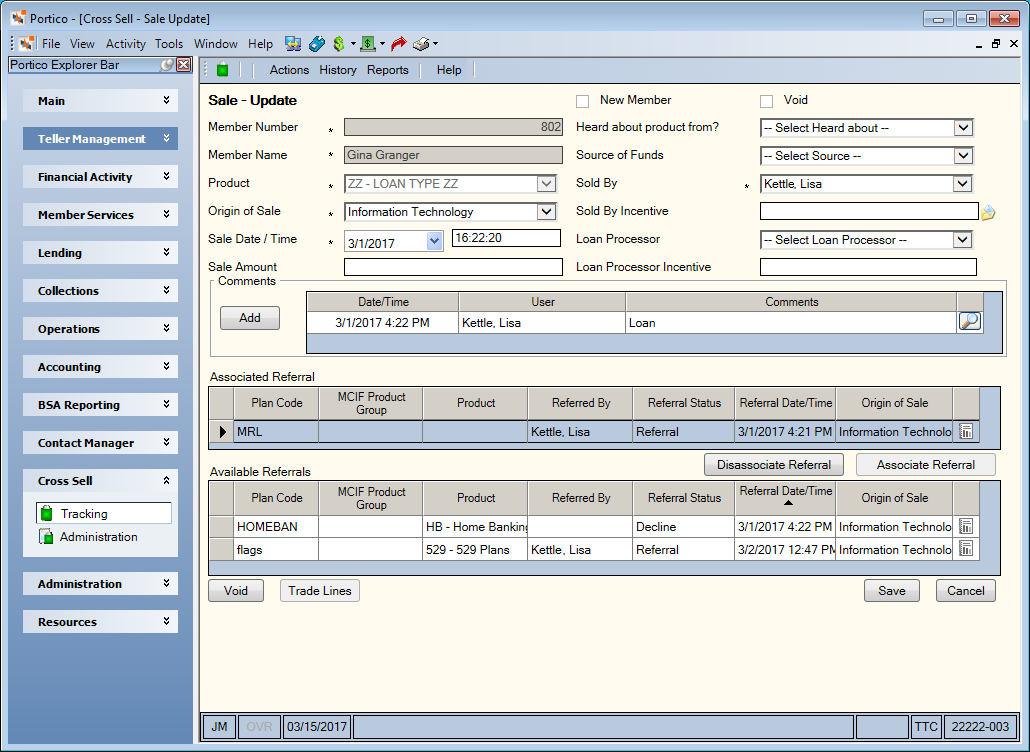Viewport: 1030px width, 752px height.
Task: Expand the Financial Activity section
Action: click(x=166, y=176)
